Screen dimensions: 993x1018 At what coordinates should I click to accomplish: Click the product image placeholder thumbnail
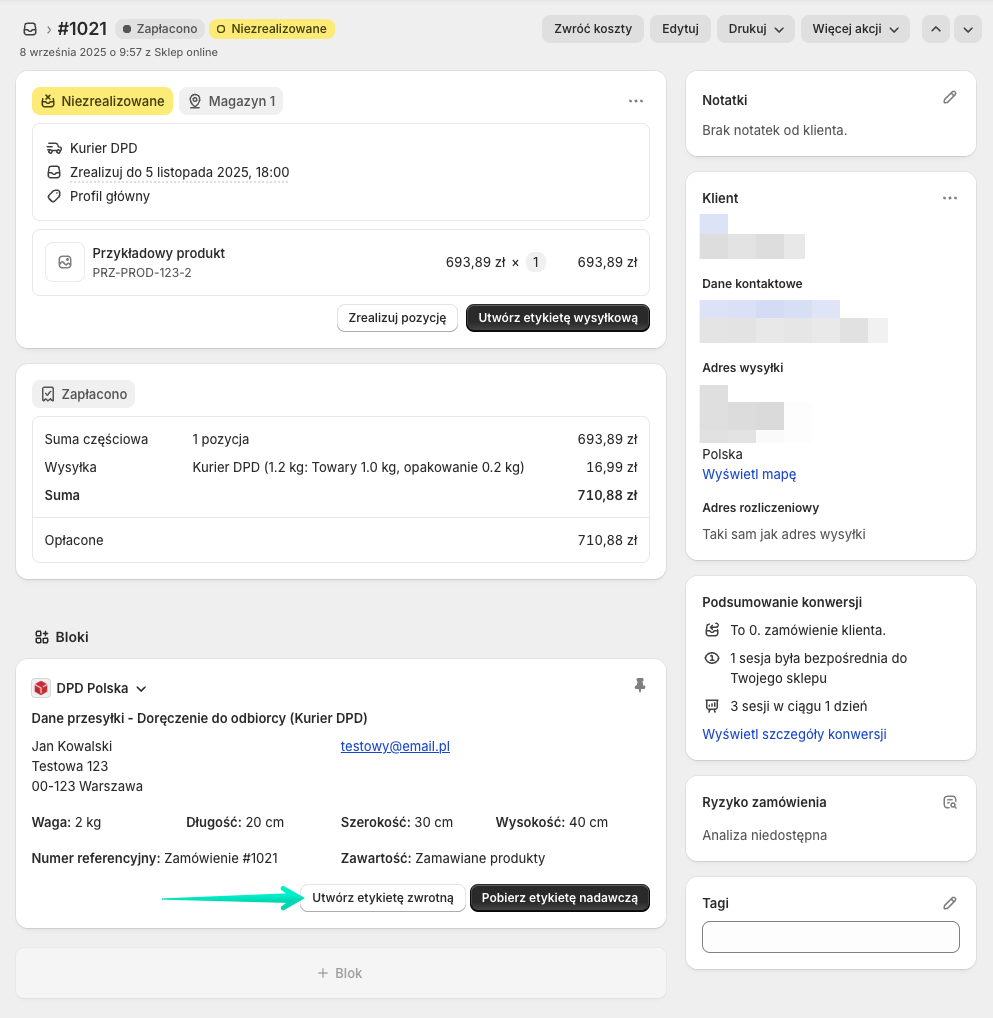65,262
